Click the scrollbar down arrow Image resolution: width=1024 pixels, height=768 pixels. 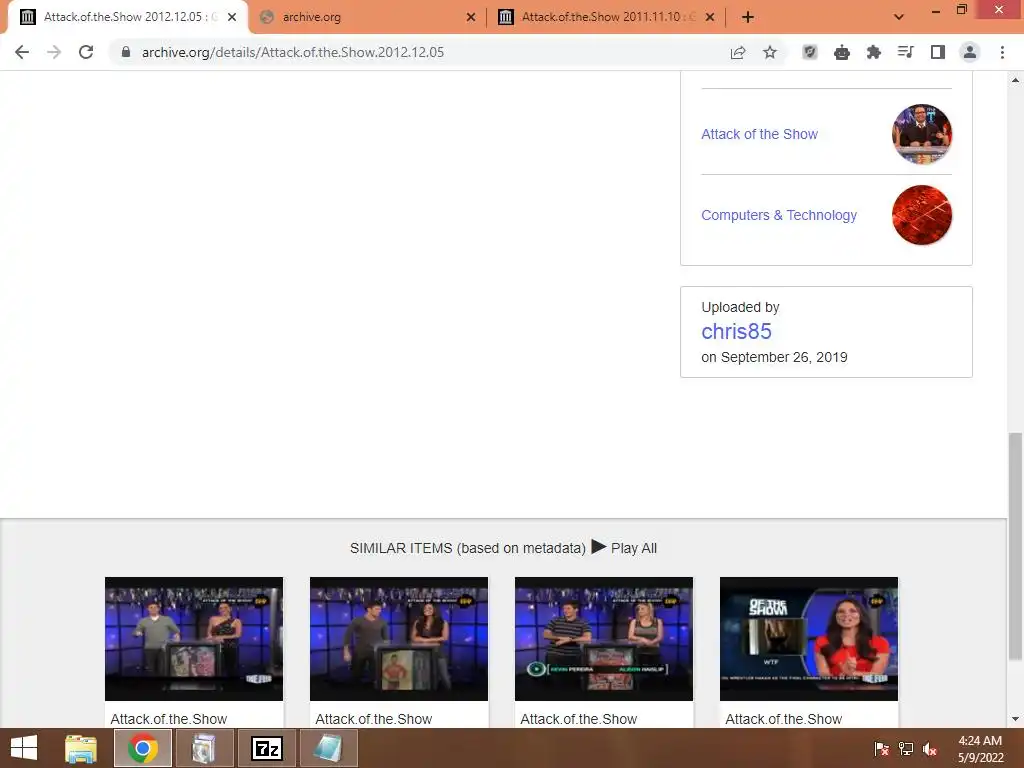pyautogui.click(x=1015, y=719)
